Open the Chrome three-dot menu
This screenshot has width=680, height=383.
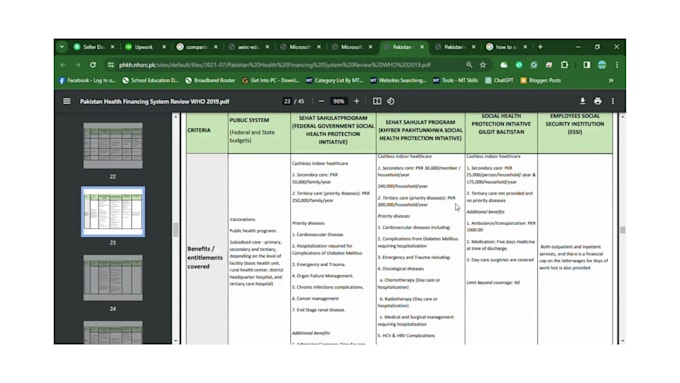tap(617, 65)
